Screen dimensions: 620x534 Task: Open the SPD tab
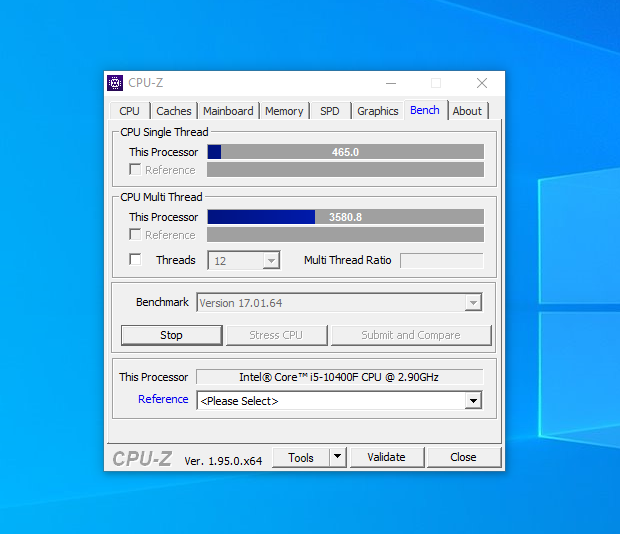[330, 111]
